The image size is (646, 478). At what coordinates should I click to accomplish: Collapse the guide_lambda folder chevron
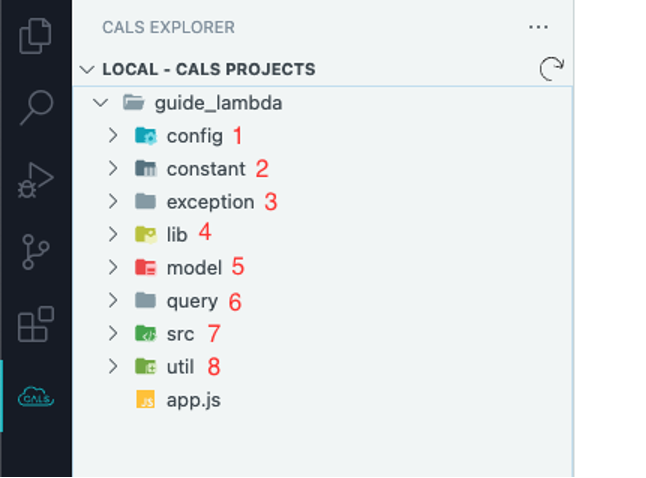(x=99, y=102)
